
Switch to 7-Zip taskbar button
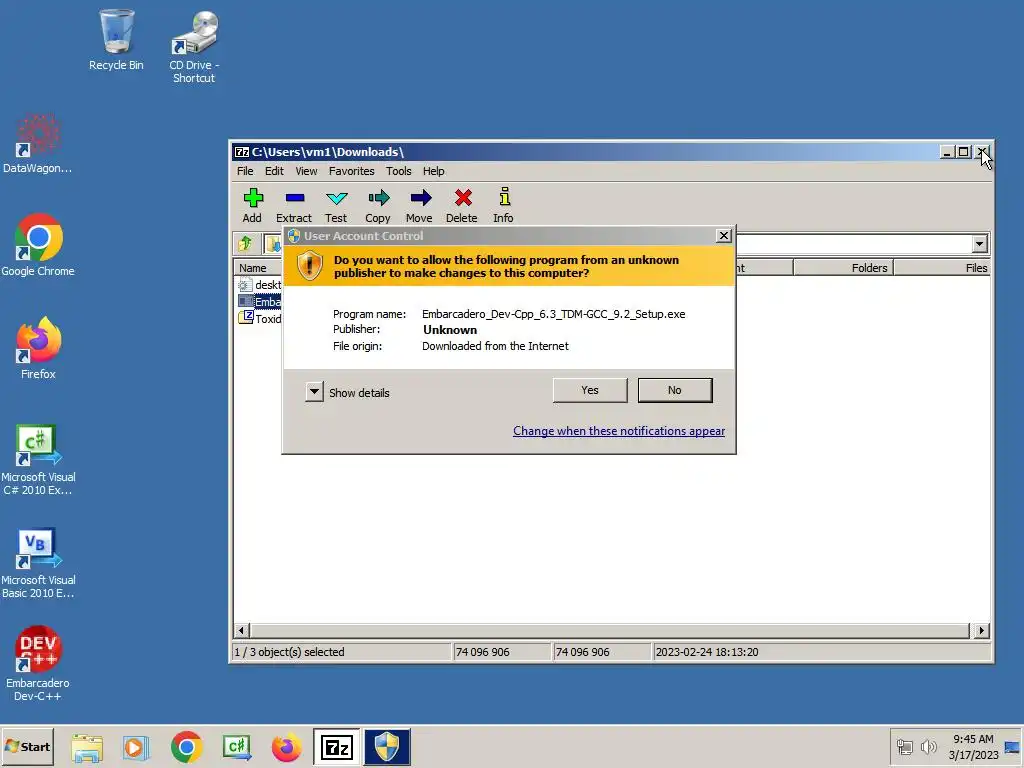click(x=337, y=747)
